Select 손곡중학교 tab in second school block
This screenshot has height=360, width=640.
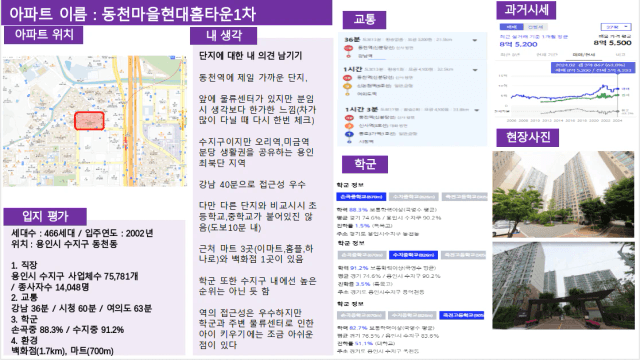pyautogui.click(x=362, y=255)
